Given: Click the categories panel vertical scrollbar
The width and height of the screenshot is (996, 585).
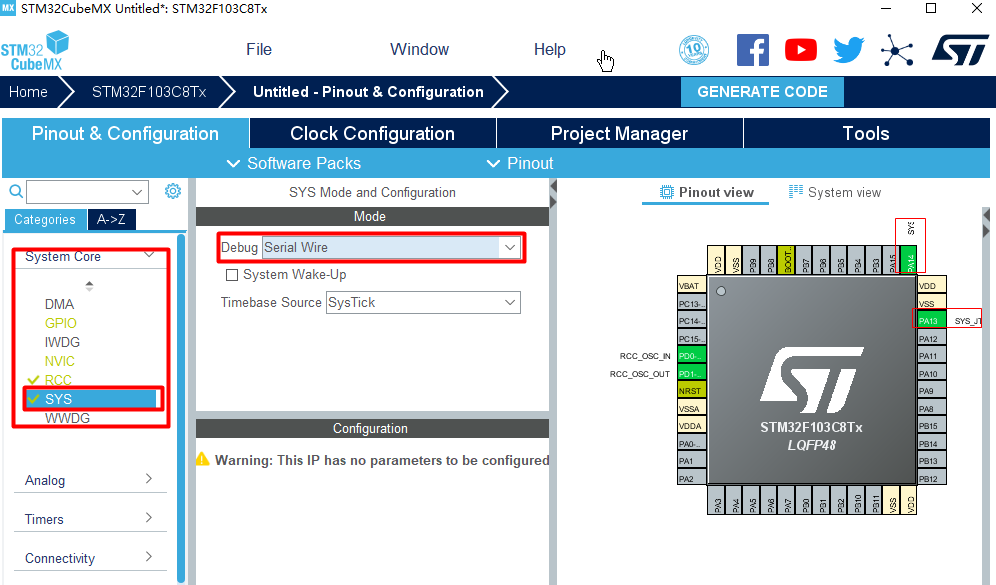Looking at the screenshot, I should 181,408.
